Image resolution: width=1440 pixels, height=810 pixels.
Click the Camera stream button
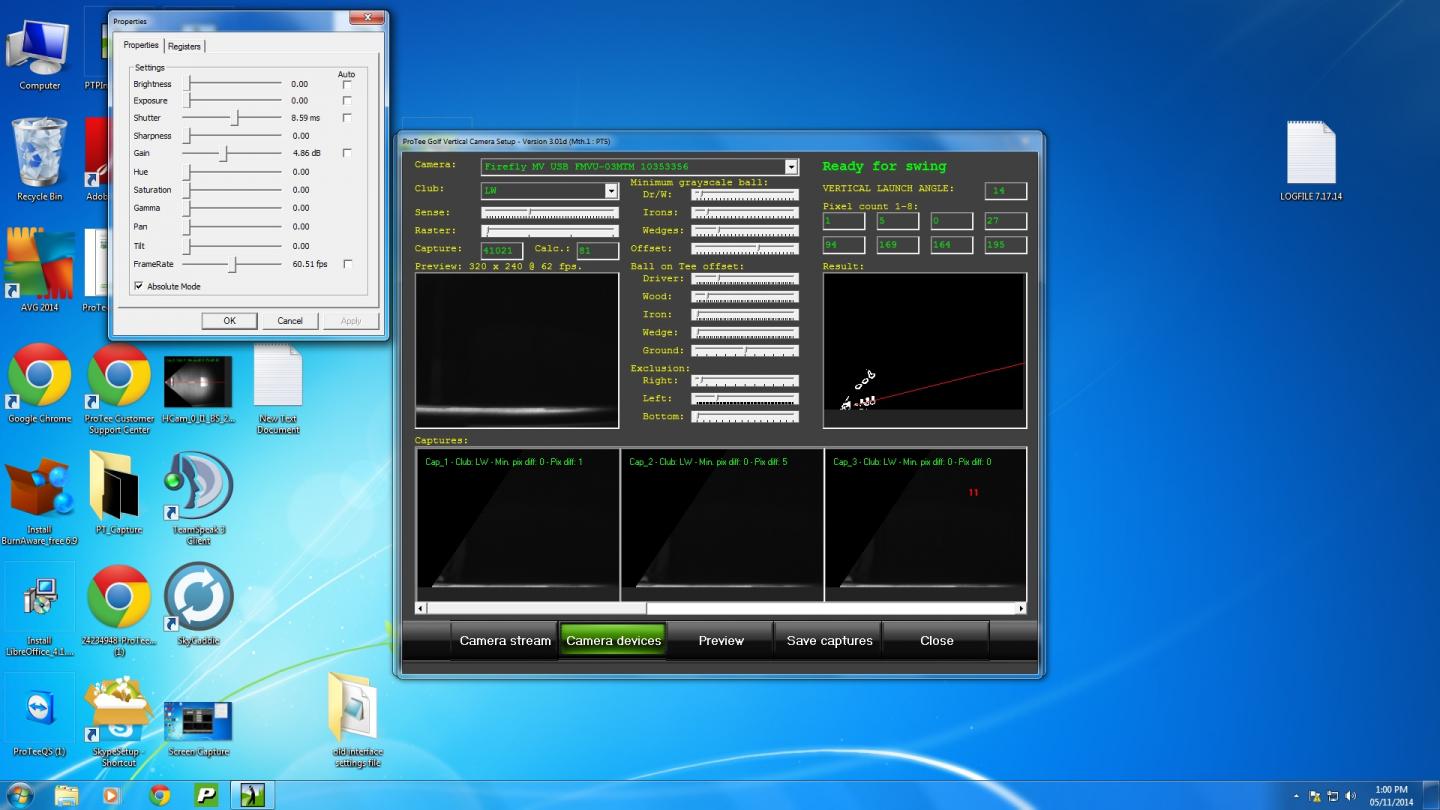(505, 641)
